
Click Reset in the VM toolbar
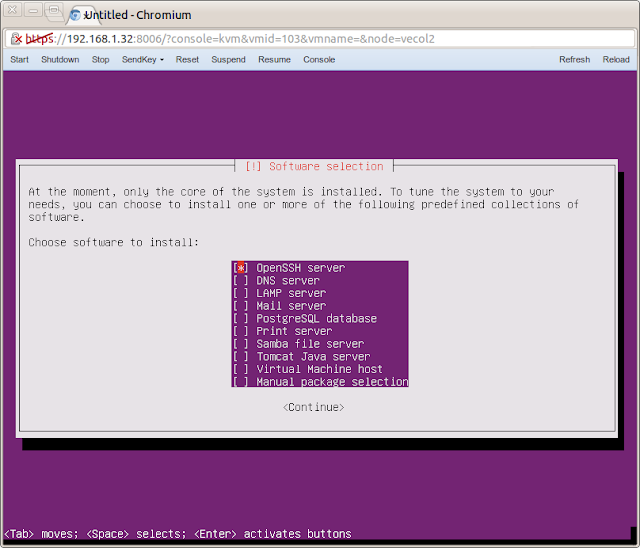click(187, 60)
